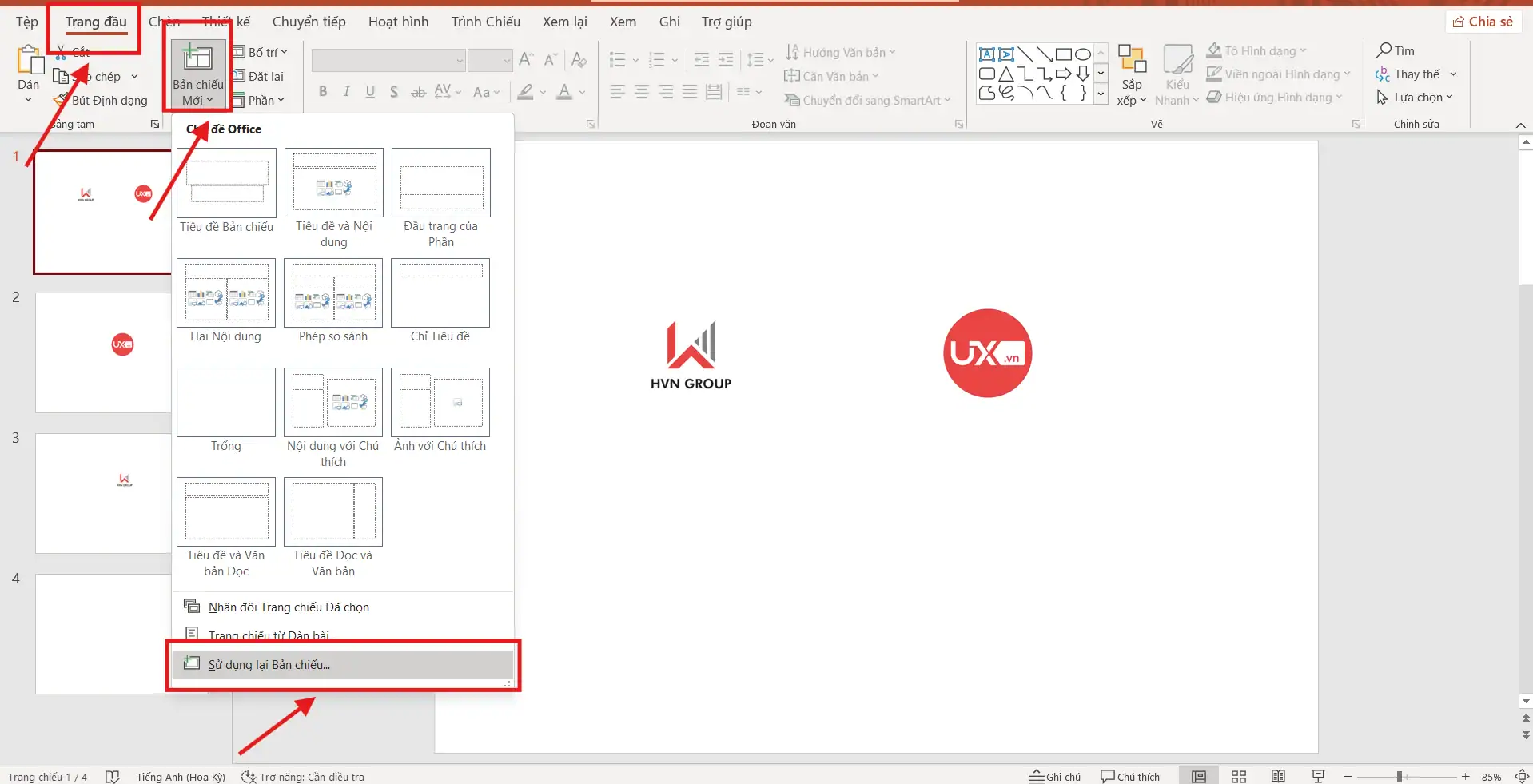Open the Bố trí layout dropdown
The width and height of the screenshot is (1533, 784).
click(x=261, y=51)
